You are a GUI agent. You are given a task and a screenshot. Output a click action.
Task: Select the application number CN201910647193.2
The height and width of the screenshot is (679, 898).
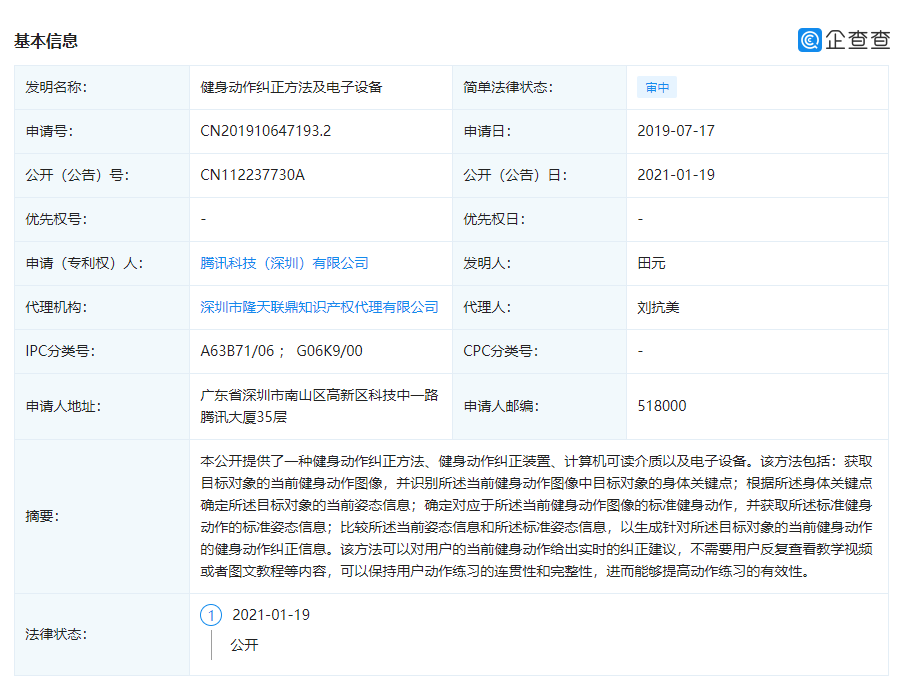click(x=265, y=131)
